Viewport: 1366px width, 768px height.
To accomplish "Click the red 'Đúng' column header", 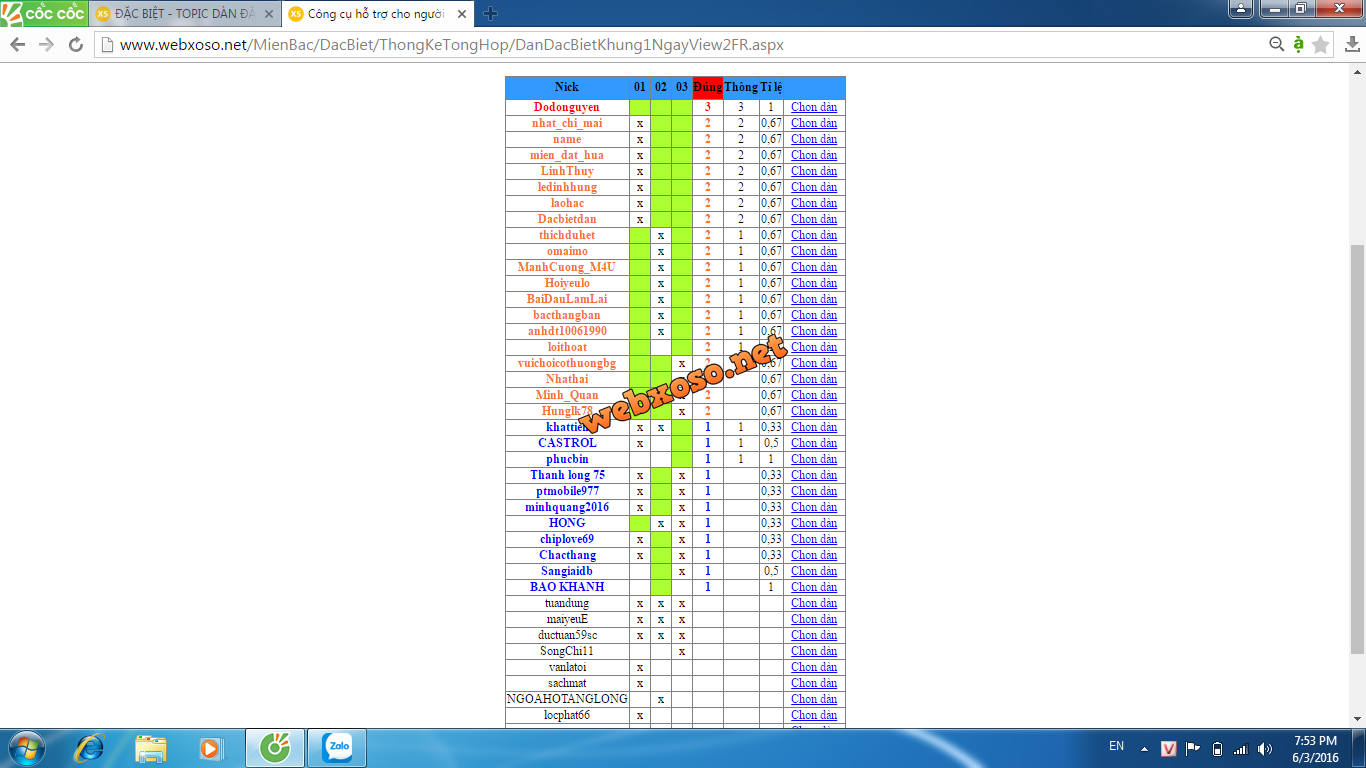I will click(x=707, y=87).
